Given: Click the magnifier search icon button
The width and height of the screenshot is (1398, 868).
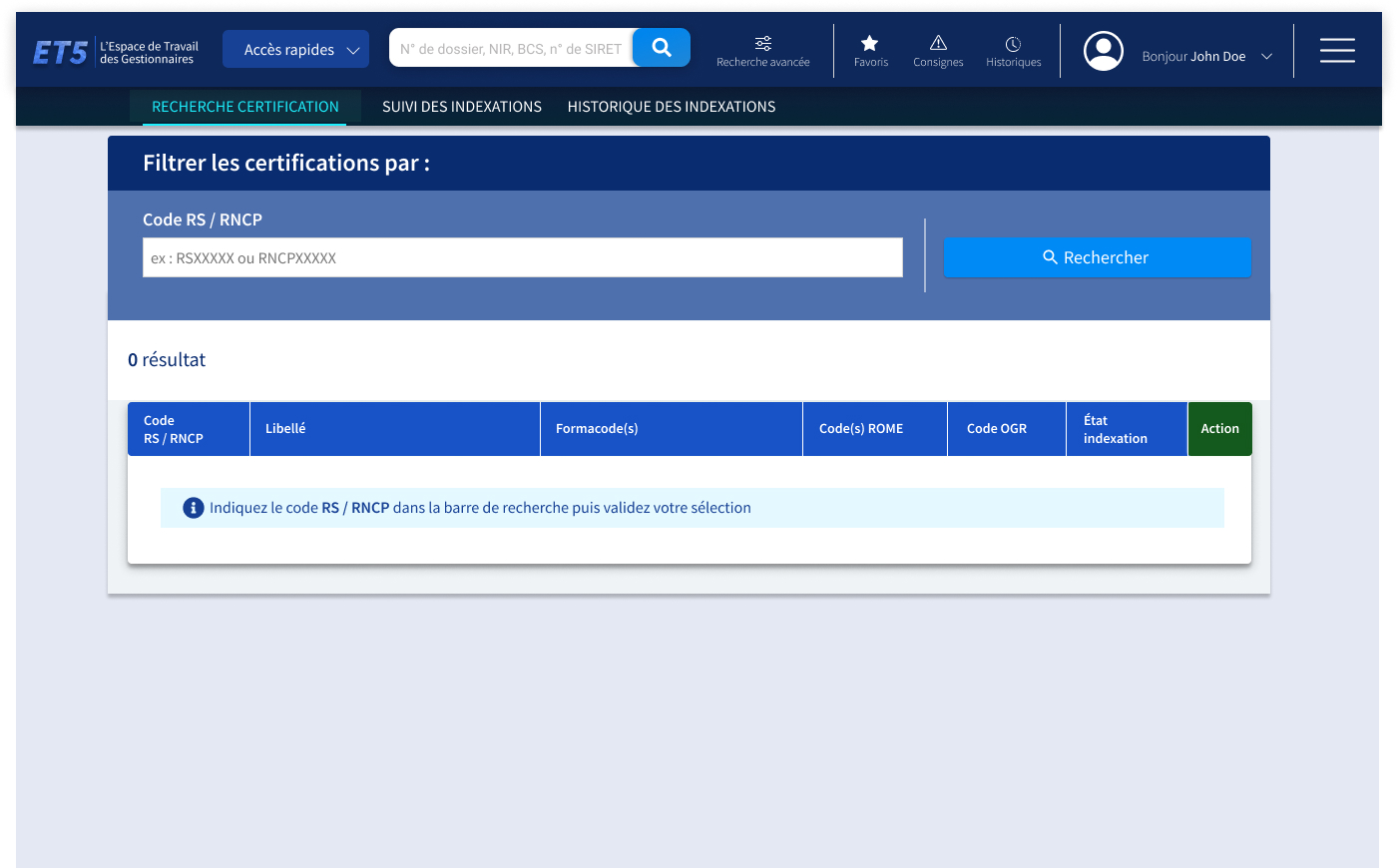Looking at the screenshot, I should 661,48.
